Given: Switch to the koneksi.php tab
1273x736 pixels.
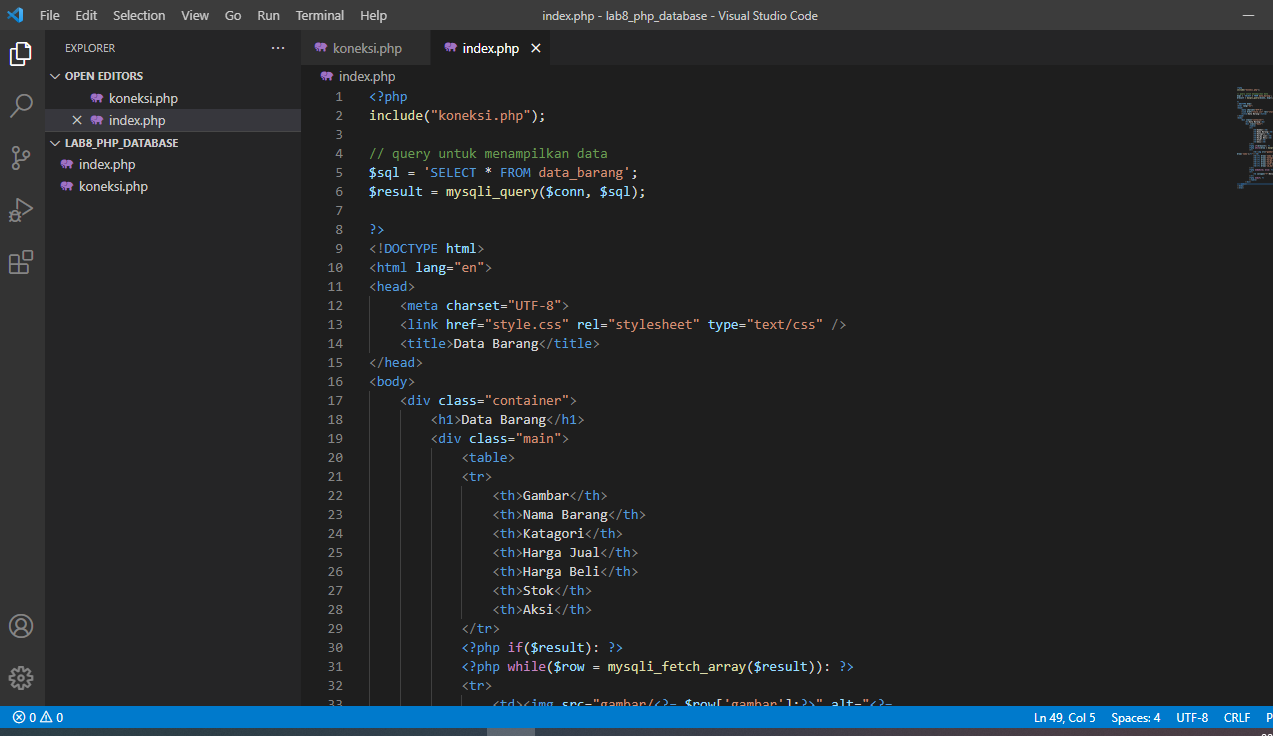Looking at the screenshot, I should pos(365,47).
